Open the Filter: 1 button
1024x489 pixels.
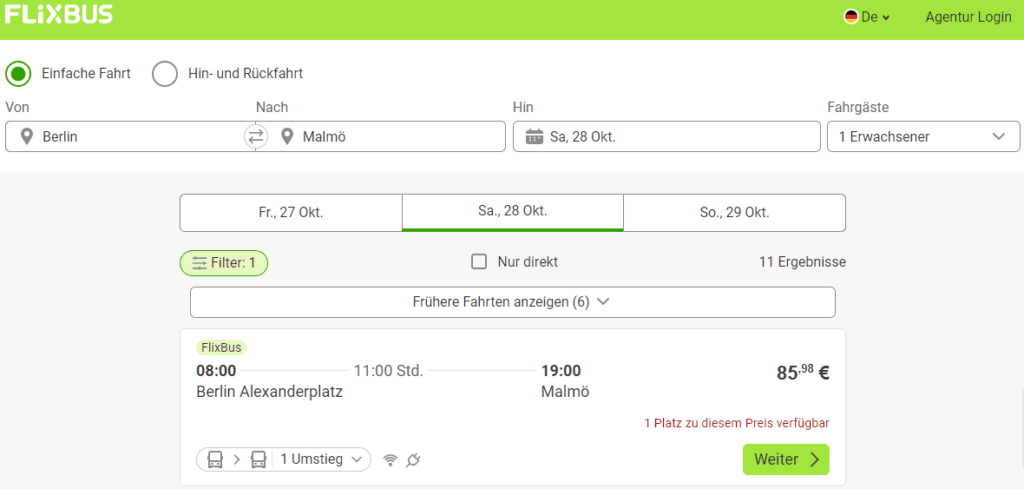pyautogui.click(x=224, y=263)
